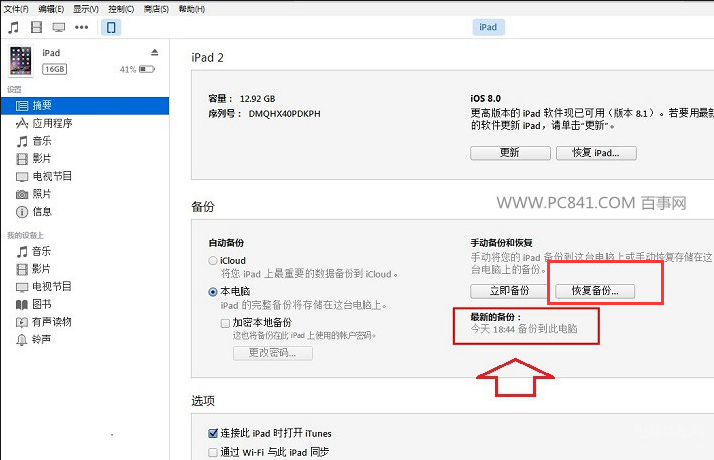Show more libraries via three-dots icon
714x460 pixels.
click(82, 27)
